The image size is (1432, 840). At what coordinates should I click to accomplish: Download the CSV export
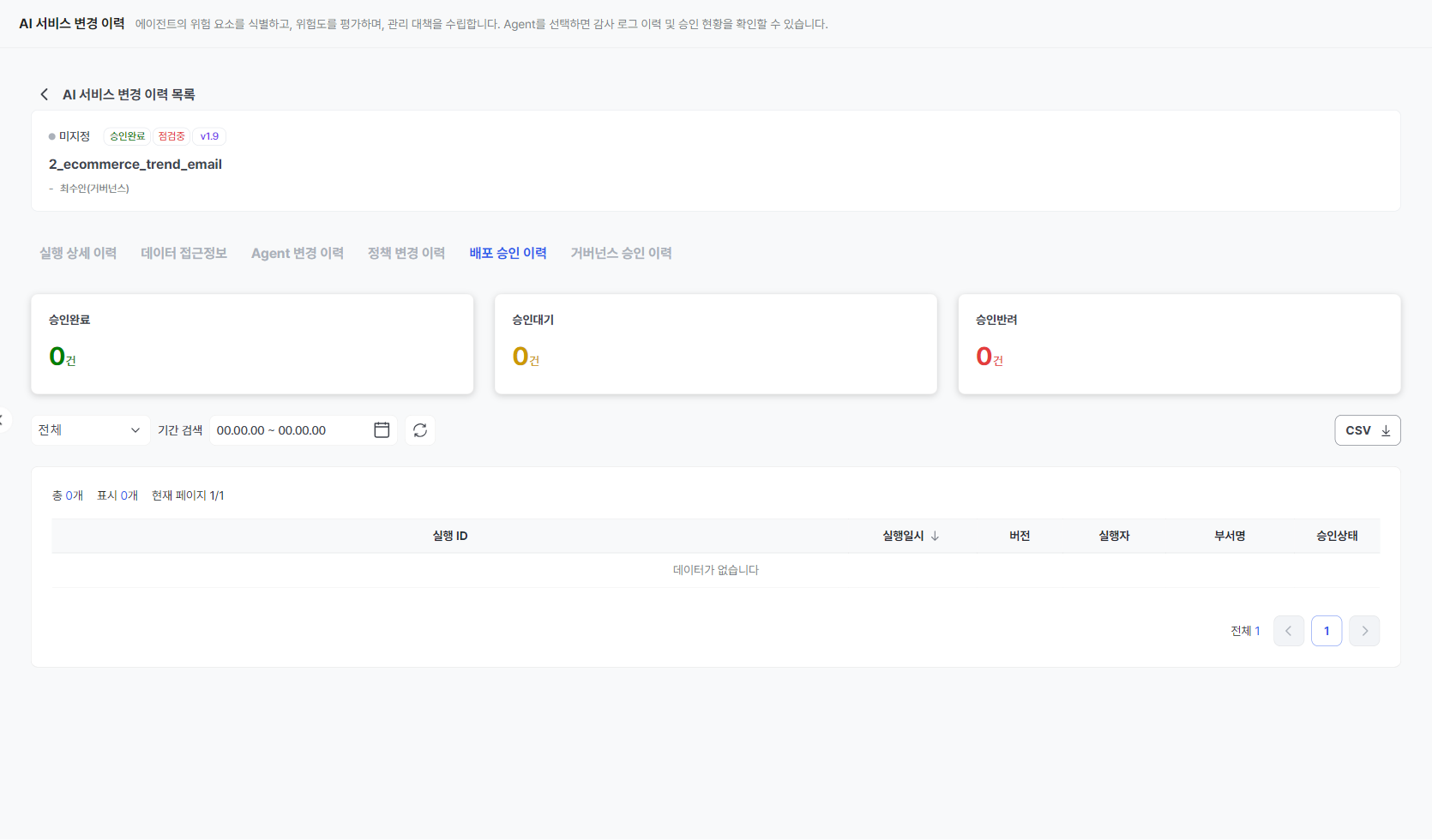click(x=1368, y=430)
